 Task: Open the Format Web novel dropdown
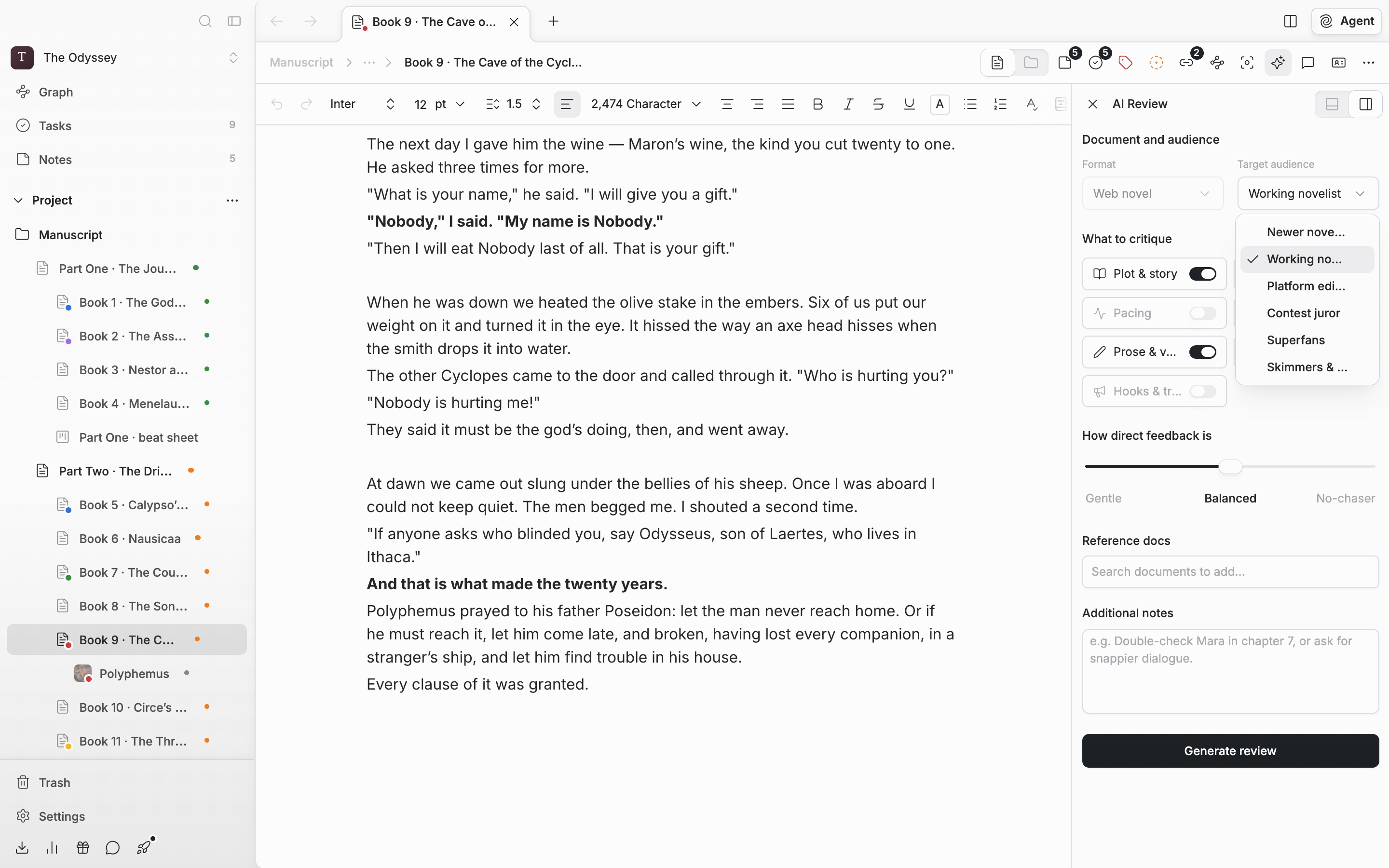click(x=1153, y=193)
